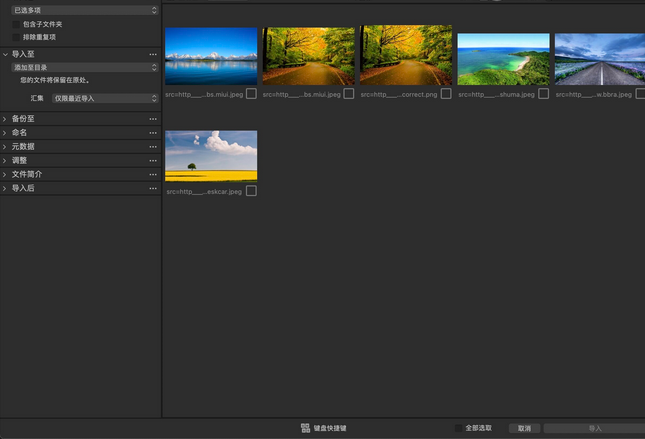
Task: Expand the 调整 section chevron
Action: 5,160
